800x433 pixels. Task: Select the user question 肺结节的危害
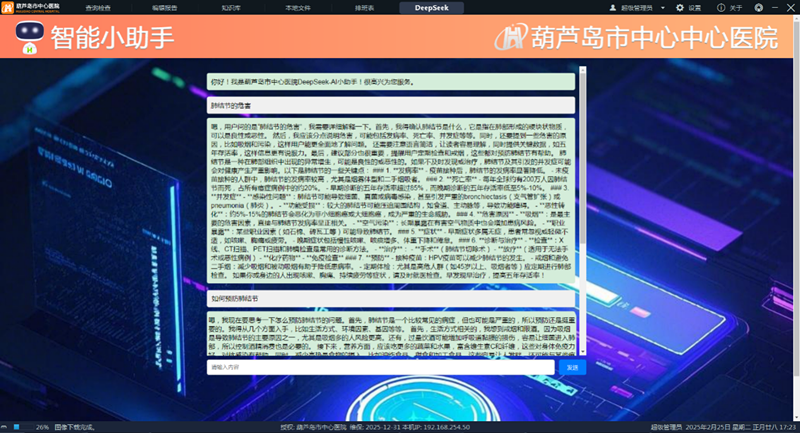391,106
